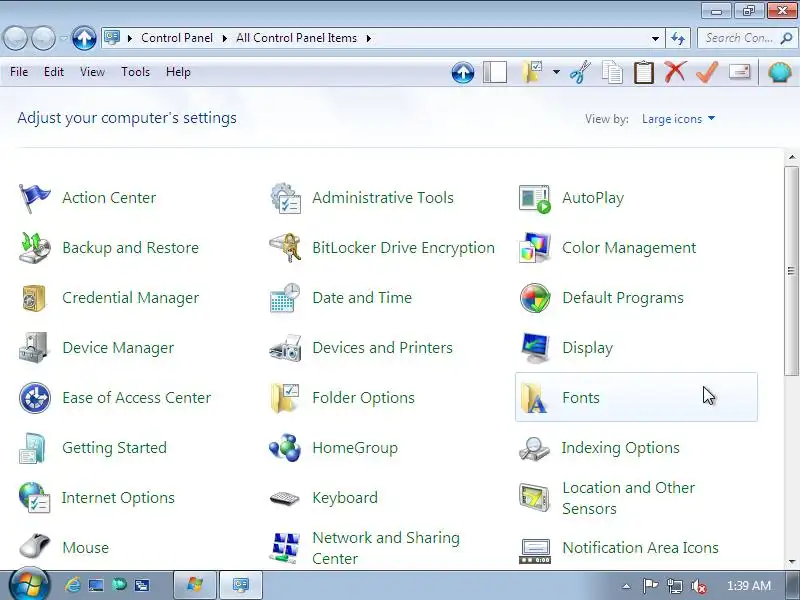Click the Control Panel breadcrumb
Viewport: 800px width, 600px height.
coord(177,38)
